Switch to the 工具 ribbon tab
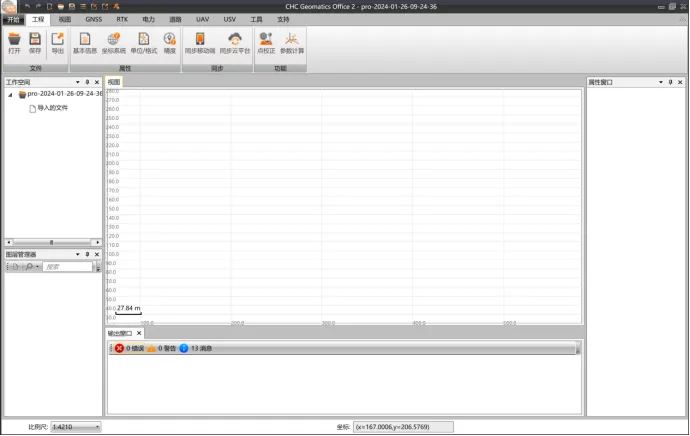 point(256,19)
